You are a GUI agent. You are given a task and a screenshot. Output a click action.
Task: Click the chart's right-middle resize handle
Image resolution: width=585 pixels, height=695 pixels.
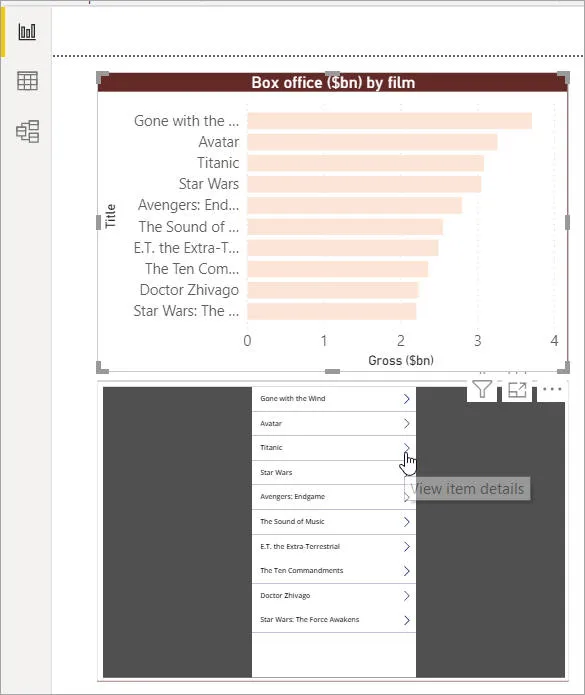(x=567, y=223)
